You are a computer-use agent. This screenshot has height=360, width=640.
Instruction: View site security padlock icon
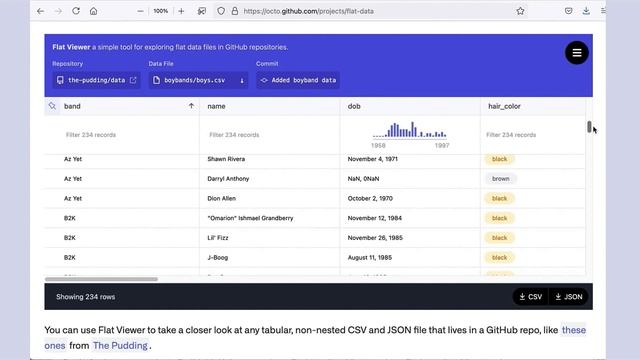(235, 11)
